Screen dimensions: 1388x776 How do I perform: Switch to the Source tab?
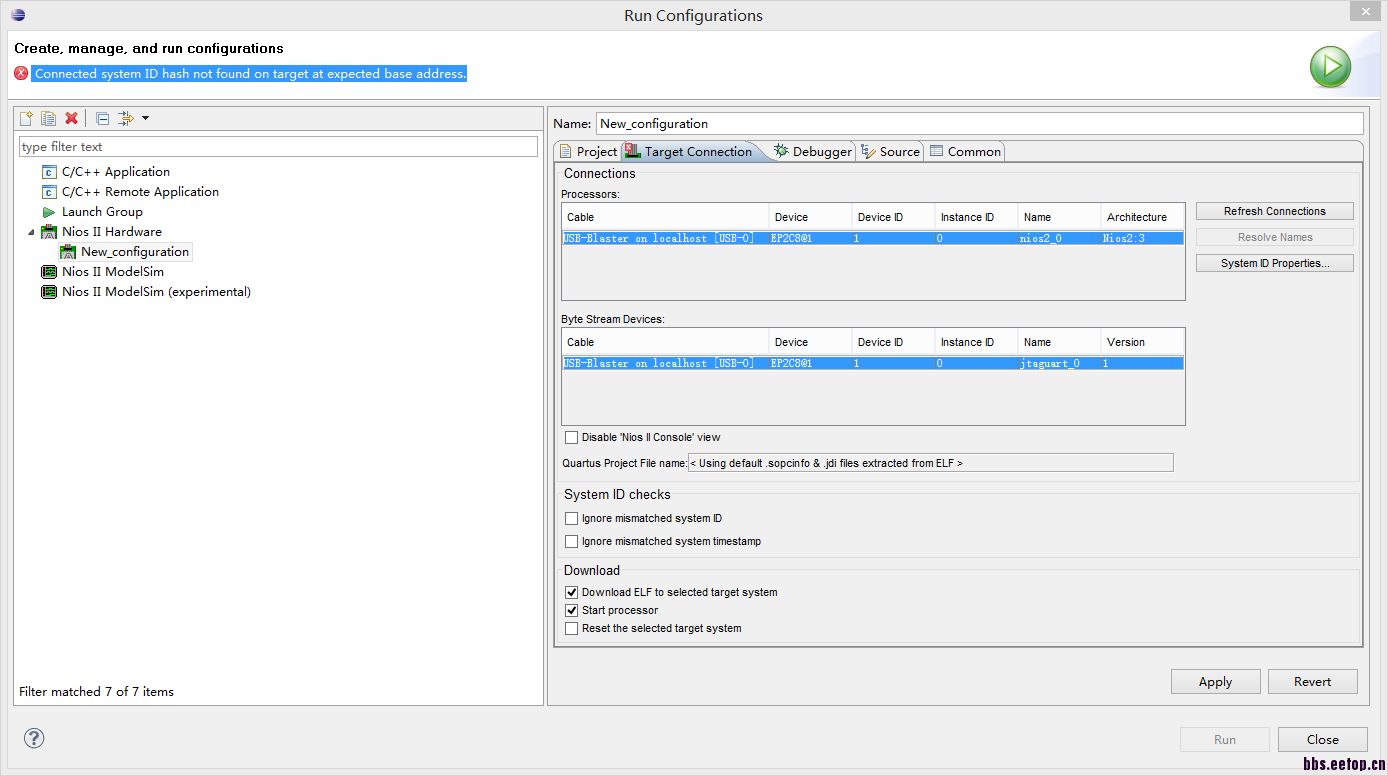point(890,152)
